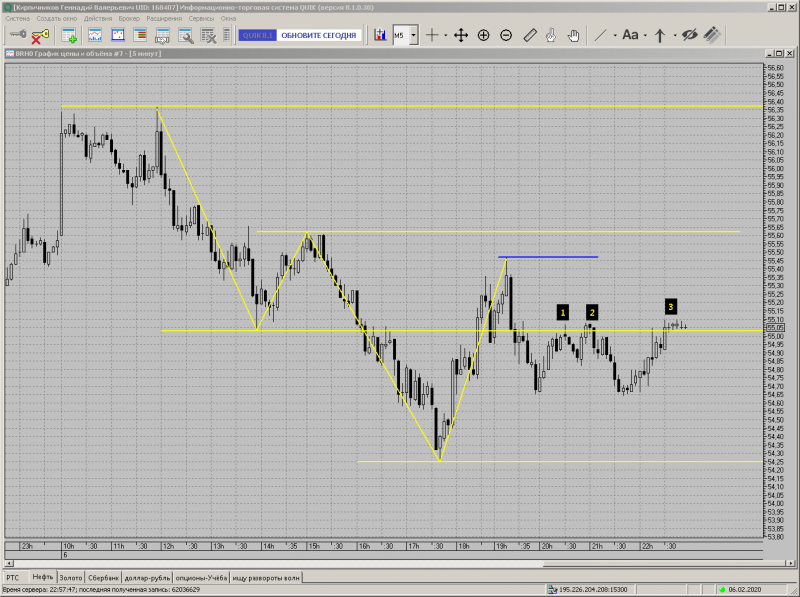The height and width of the screenshot is (597, 800).
Task: Open the Брокер menu
Action: click(129, 18)
